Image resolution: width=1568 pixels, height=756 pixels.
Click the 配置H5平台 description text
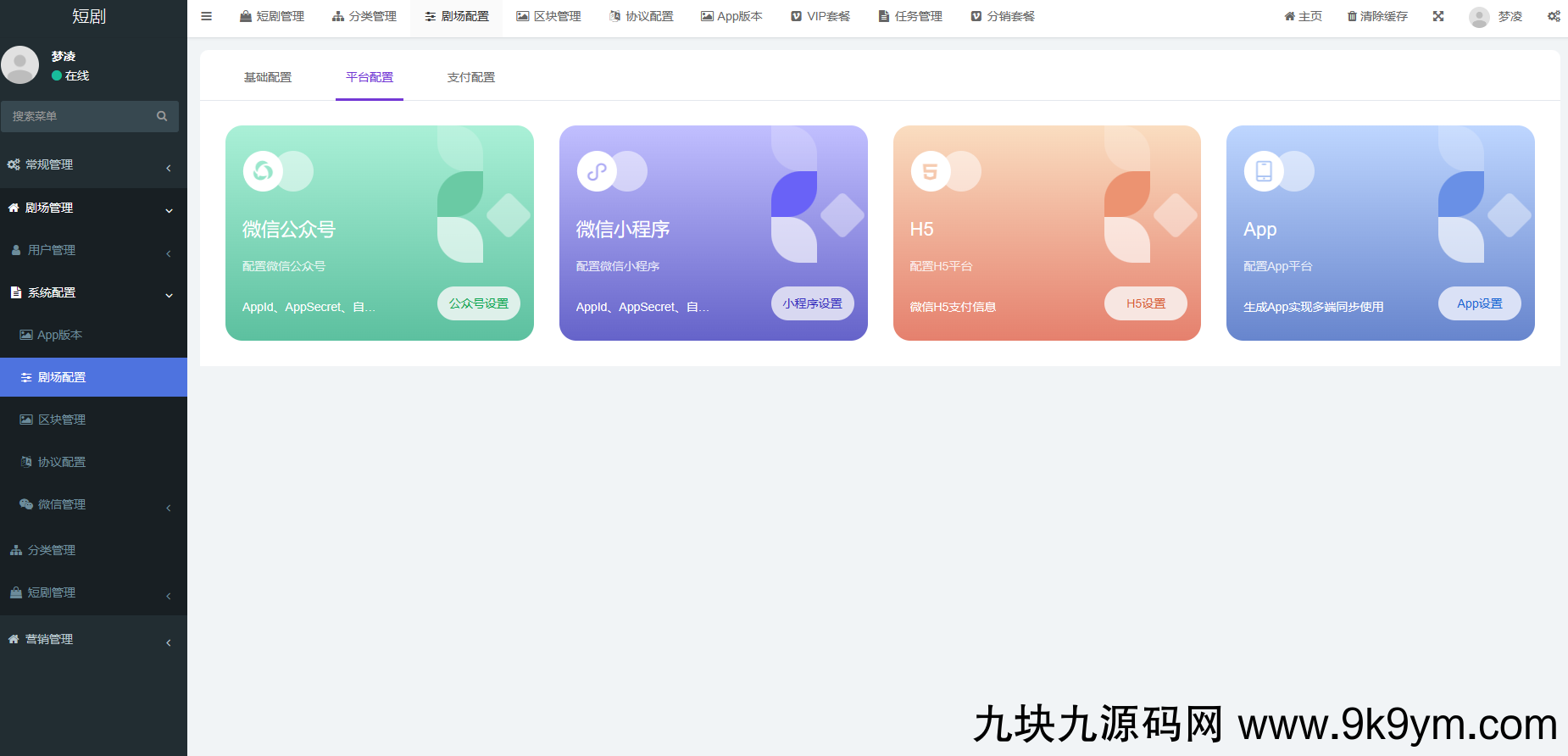point(941,266)
